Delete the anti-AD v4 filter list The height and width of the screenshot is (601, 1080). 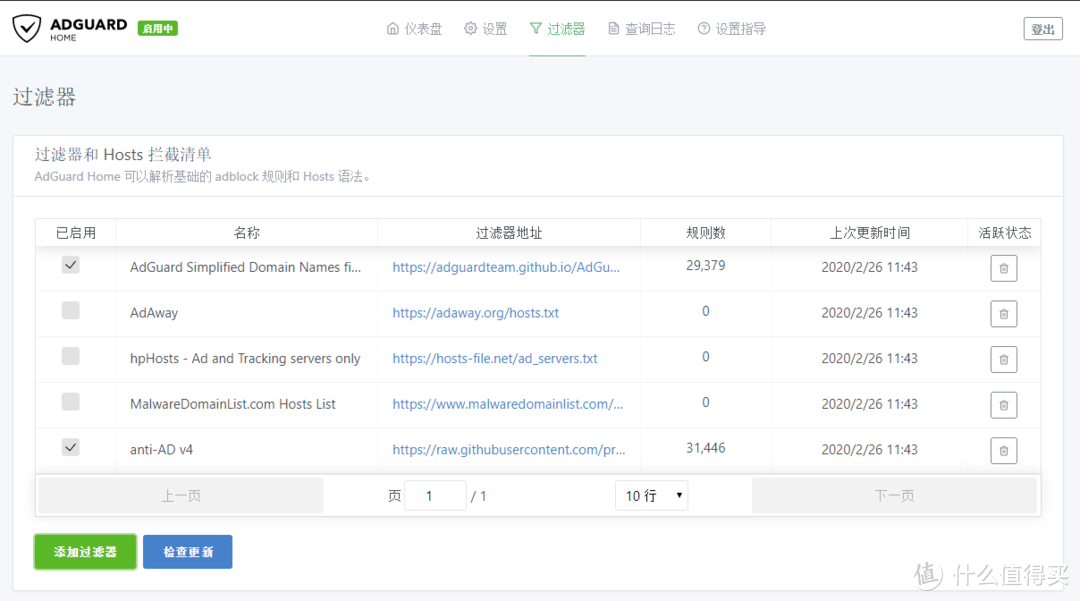click(x=1003, y=450)
